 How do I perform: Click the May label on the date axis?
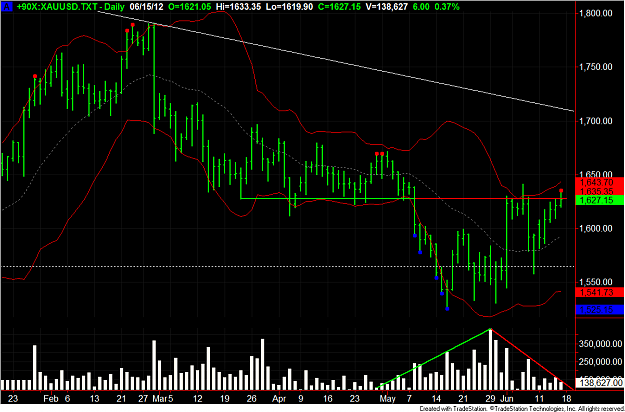(388, 398)
